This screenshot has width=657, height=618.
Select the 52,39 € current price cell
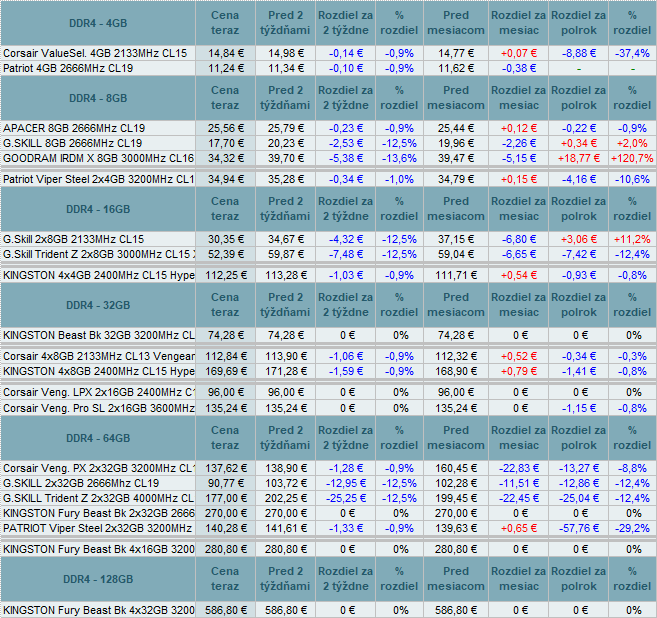(225, 254)
